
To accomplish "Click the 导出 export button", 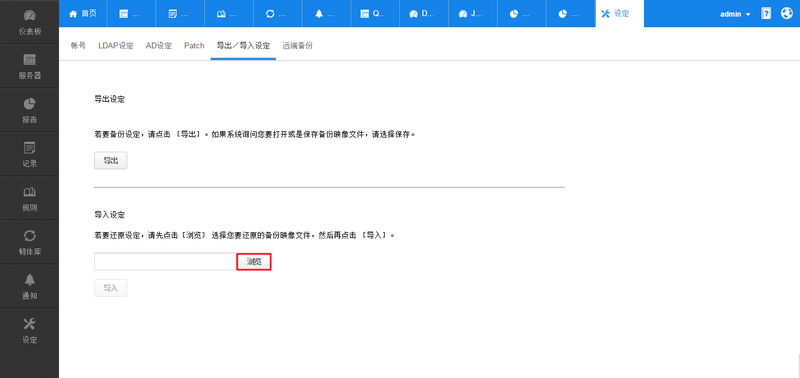I will [x=111, y=161].
